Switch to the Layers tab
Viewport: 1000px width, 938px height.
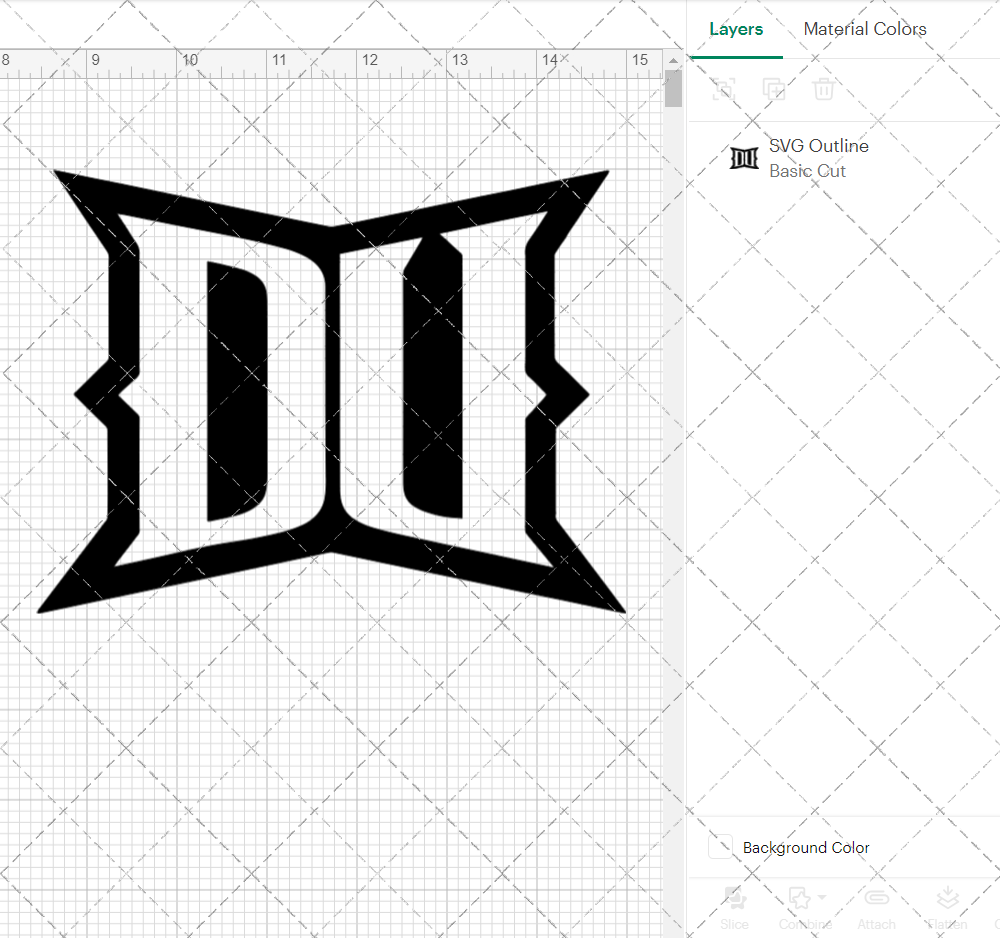point(736,29)
